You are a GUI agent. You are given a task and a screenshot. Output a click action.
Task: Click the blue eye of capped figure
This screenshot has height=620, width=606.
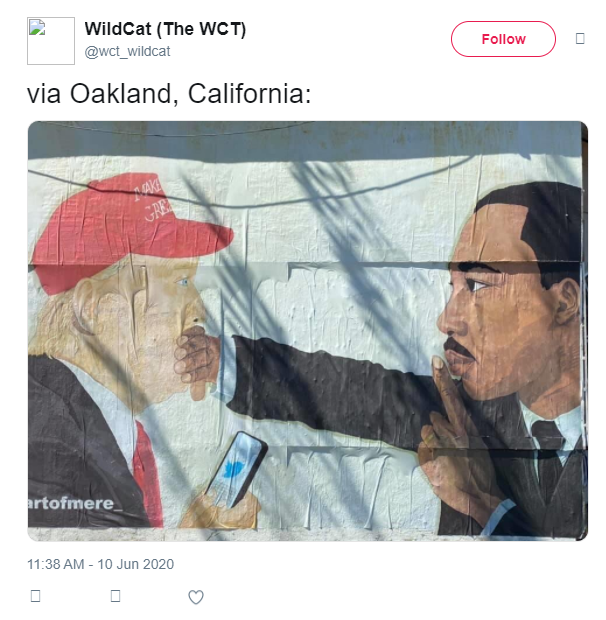182,282
